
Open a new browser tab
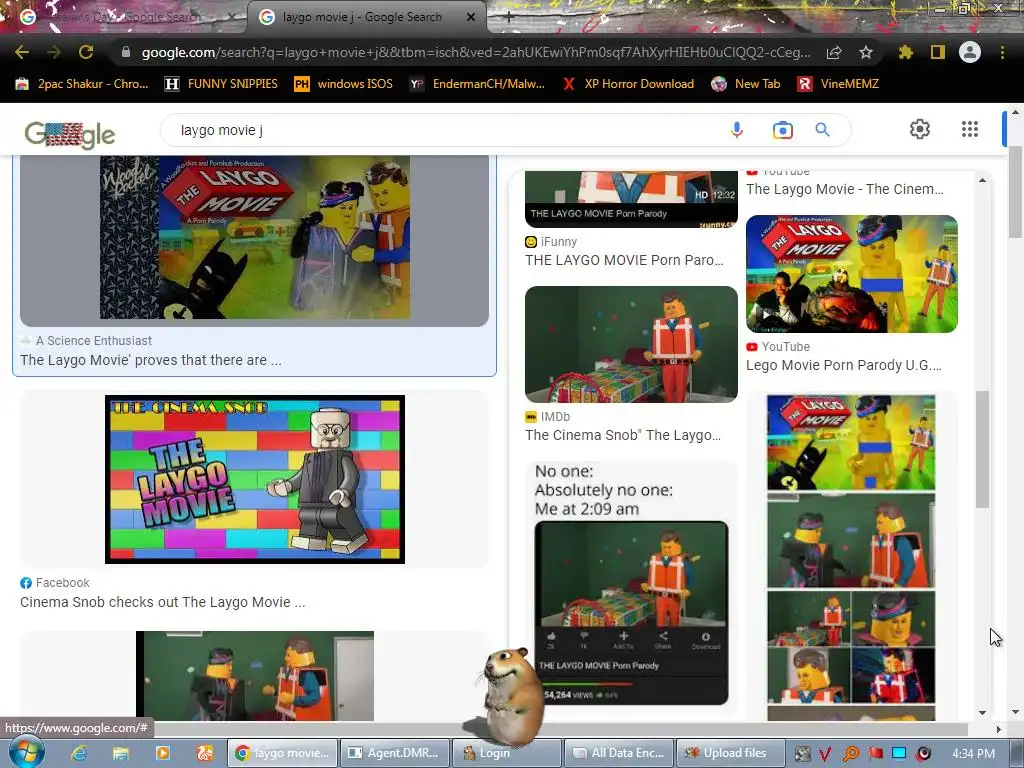(x=509, y=18)
